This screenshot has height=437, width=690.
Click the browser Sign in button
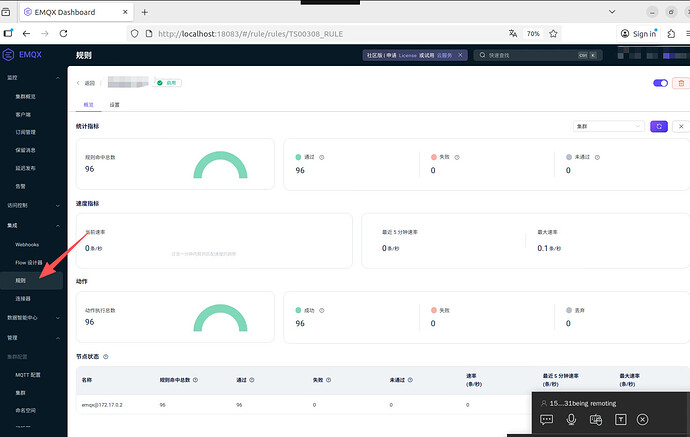point(637,33)
